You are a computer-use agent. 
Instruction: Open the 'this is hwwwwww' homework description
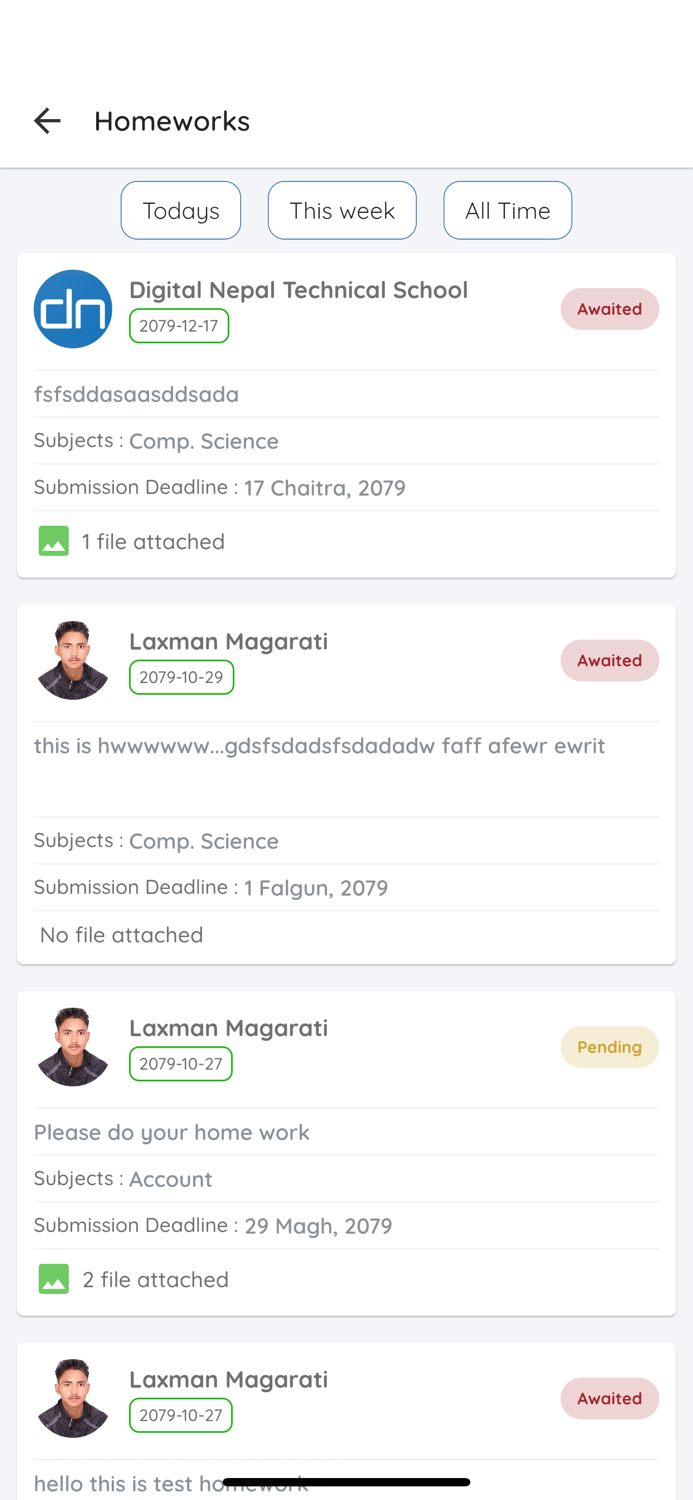pos(319,746)
